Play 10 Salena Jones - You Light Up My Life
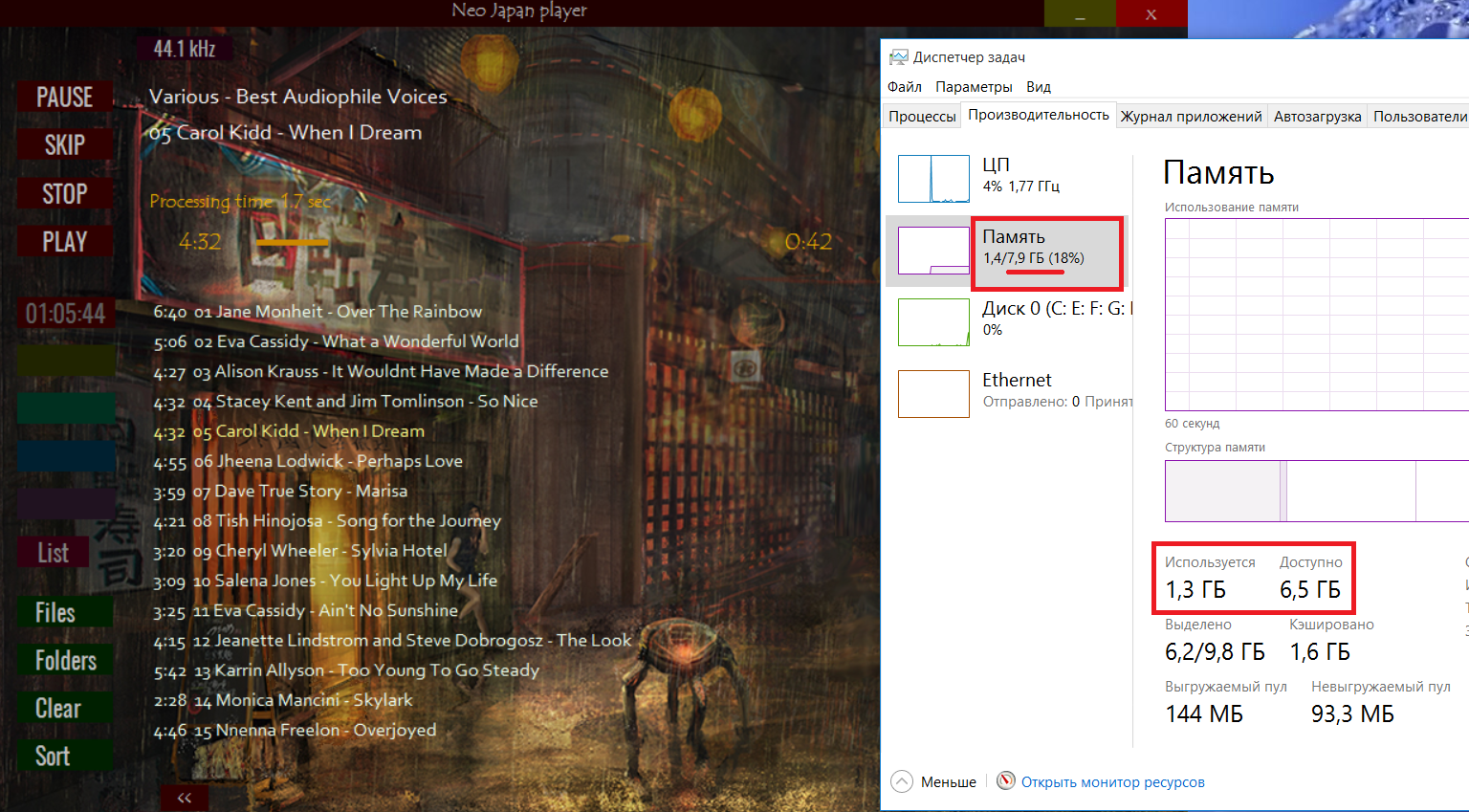 [325, 581]
